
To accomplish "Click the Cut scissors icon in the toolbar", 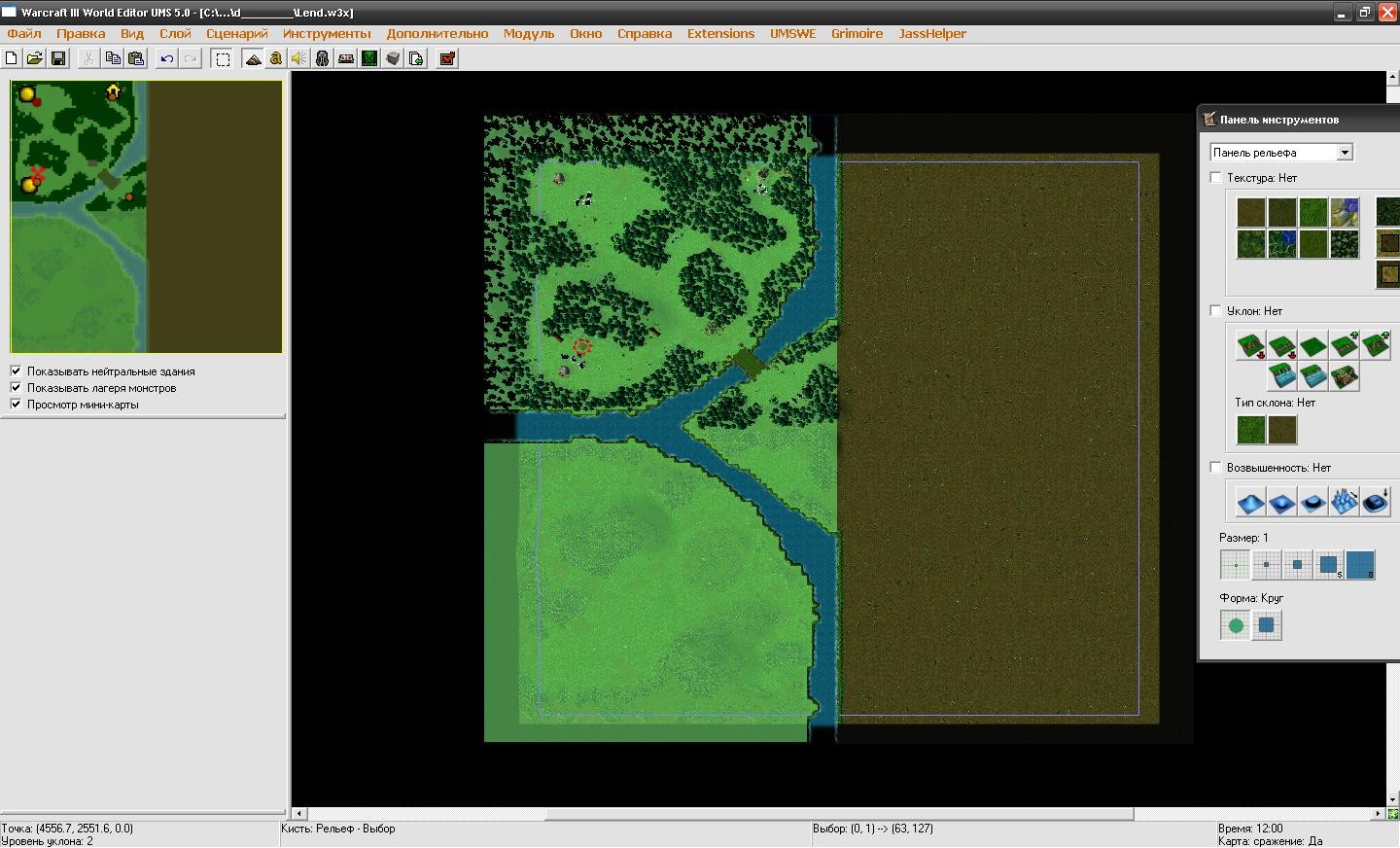I will [x=88, y=58].
